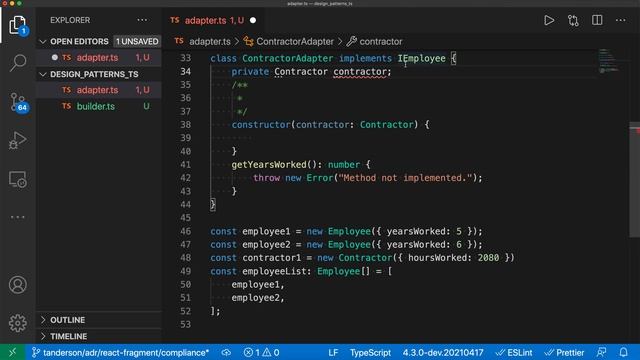Open editor More Actions ellipsis
The image size is (640, 360).
(x=620, y=20)
